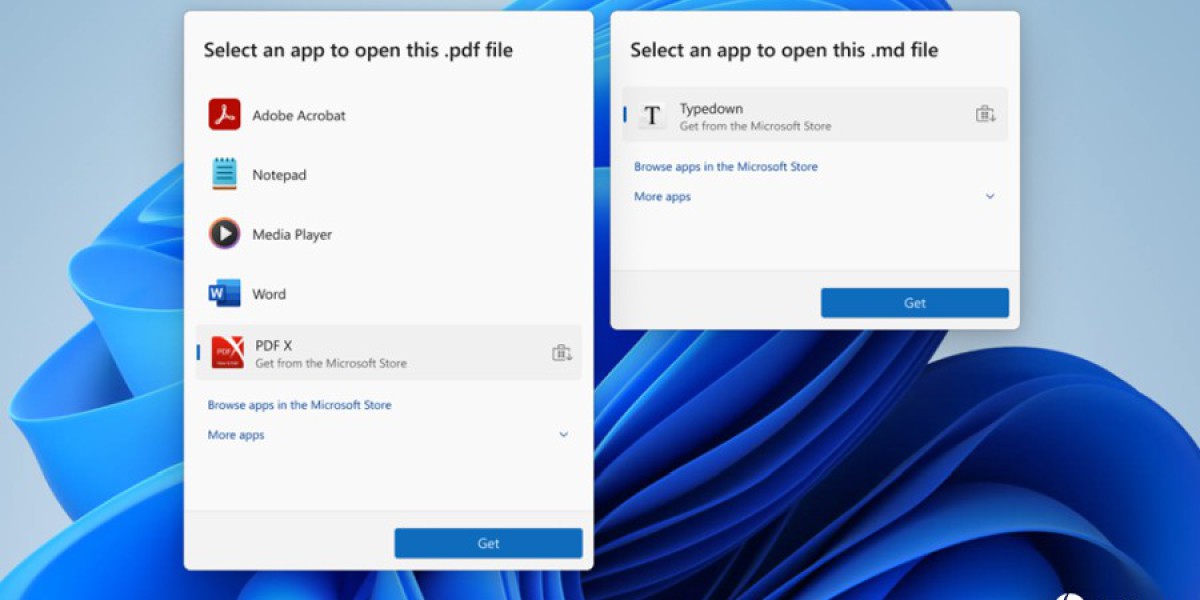Click the Media Player play icon
Viewport: 1200px width, 600px height.
225,234
